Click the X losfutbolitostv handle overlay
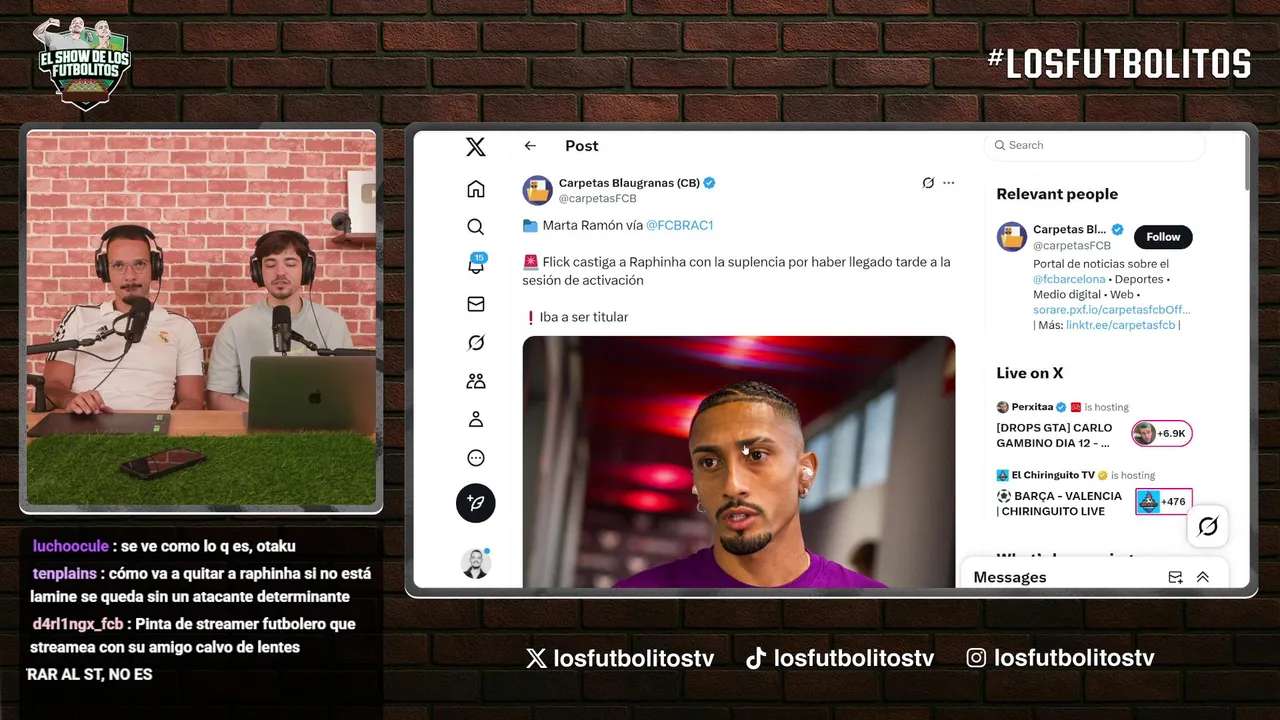Screen dimensions: 1280x720 pyautogui.click(x=620, y=658)
